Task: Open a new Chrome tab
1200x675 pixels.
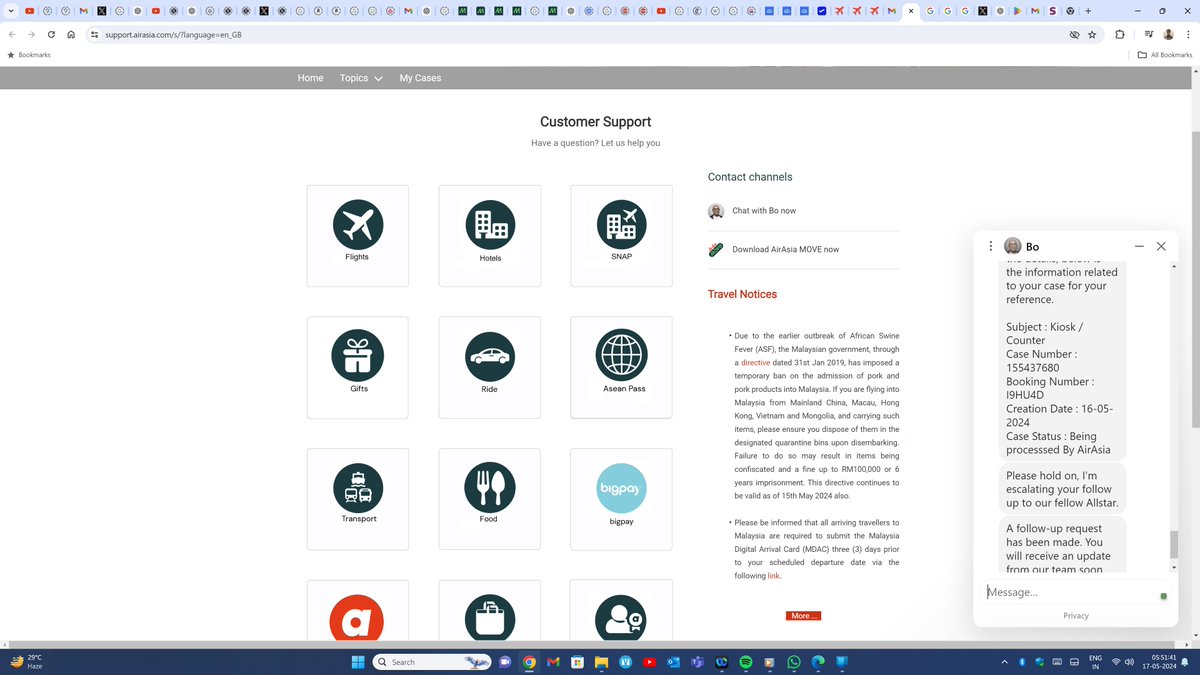Action: (1088, 11)
